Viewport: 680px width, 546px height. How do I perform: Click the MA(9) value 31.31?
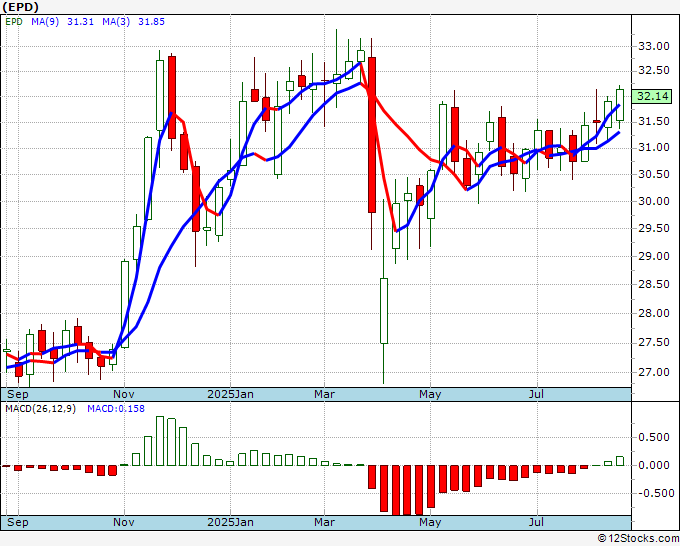tap(80, 22)
